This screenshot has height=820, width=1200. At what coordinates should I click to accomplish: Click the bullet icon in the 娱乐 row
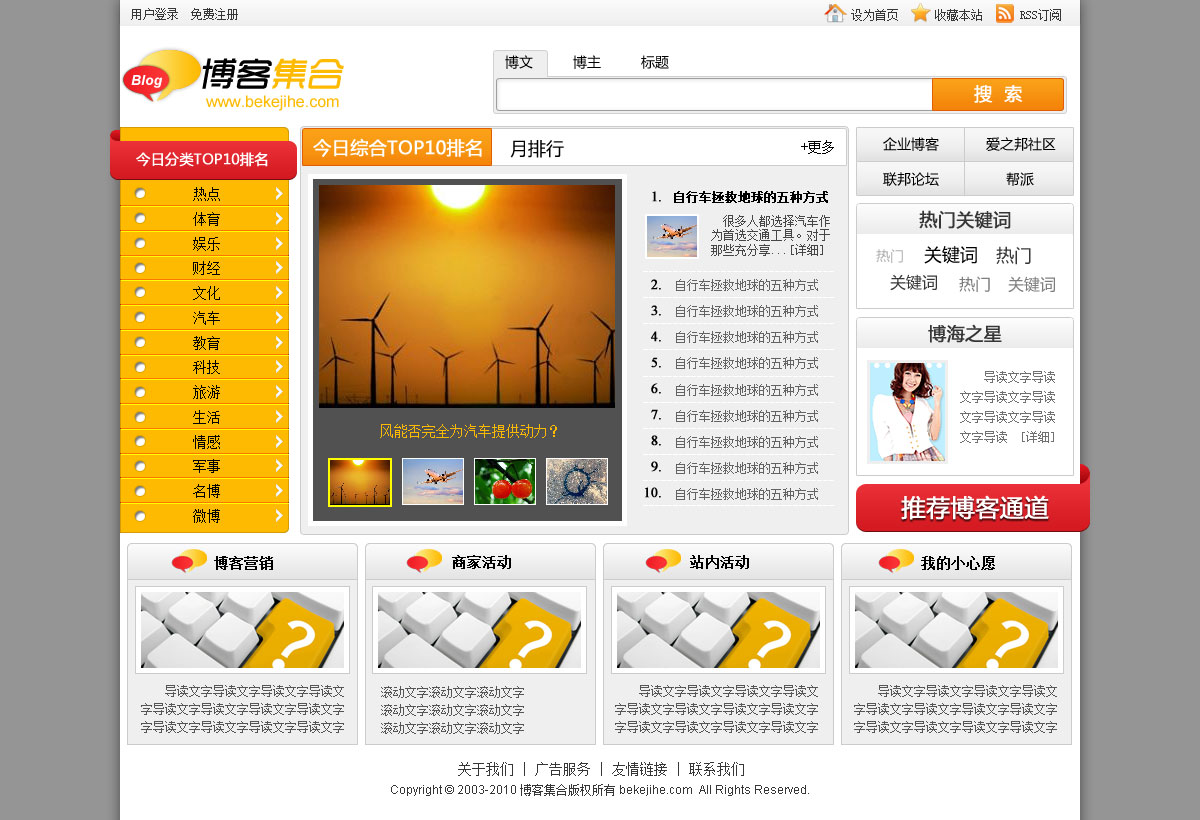click(140, 243)
